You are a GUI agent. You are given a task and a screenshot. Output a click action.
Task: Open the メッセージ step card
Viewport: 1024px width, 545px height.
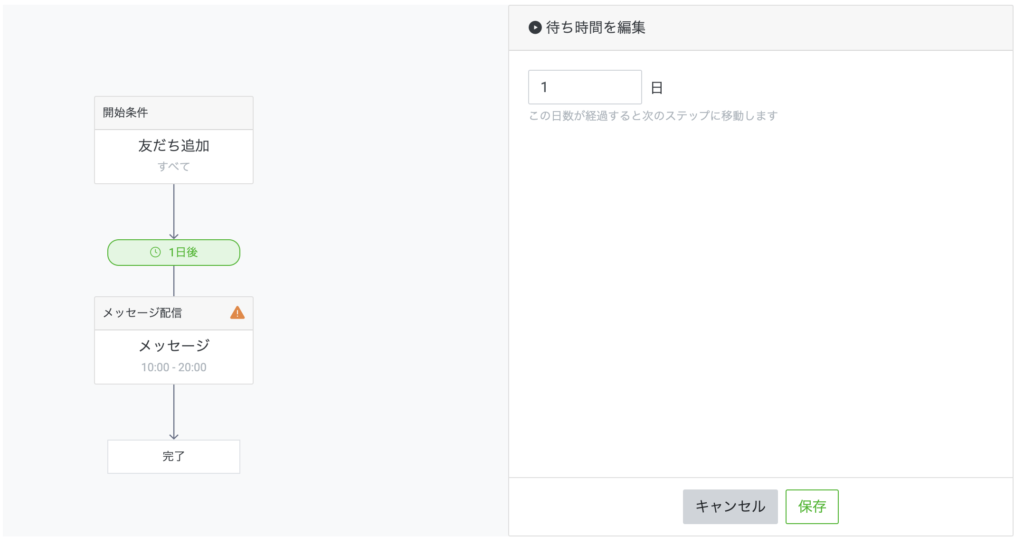click(x=174, y=347)
